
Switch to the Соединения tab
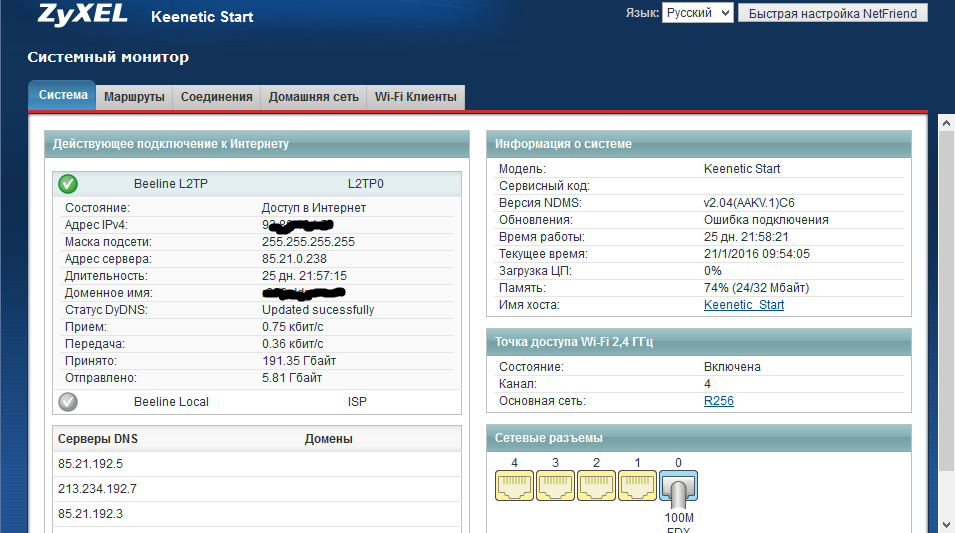[x=216, y=97]
